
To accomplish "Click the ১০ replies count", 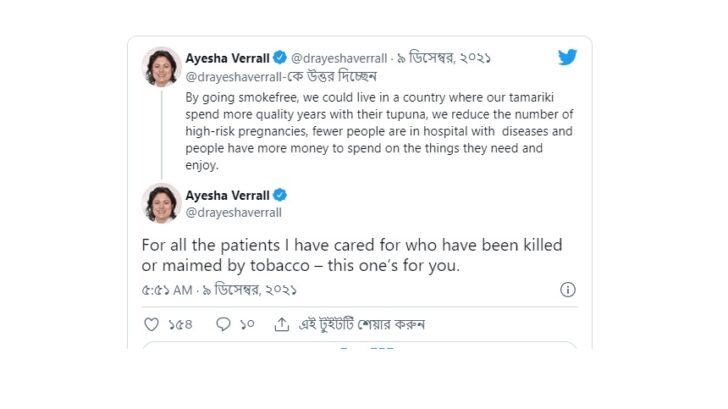I will pyautogui.click(x=247, y=325).
